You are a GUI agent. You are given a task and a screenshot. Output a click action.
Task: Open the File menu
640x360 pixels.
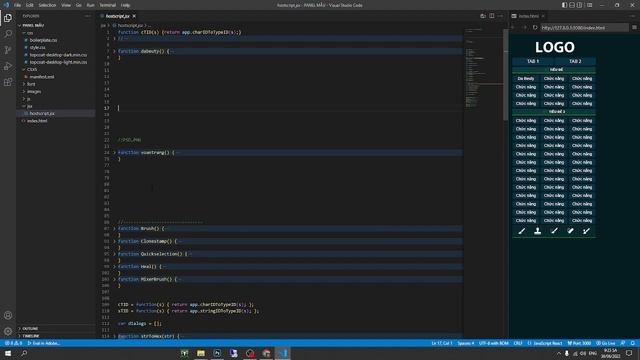17,5
